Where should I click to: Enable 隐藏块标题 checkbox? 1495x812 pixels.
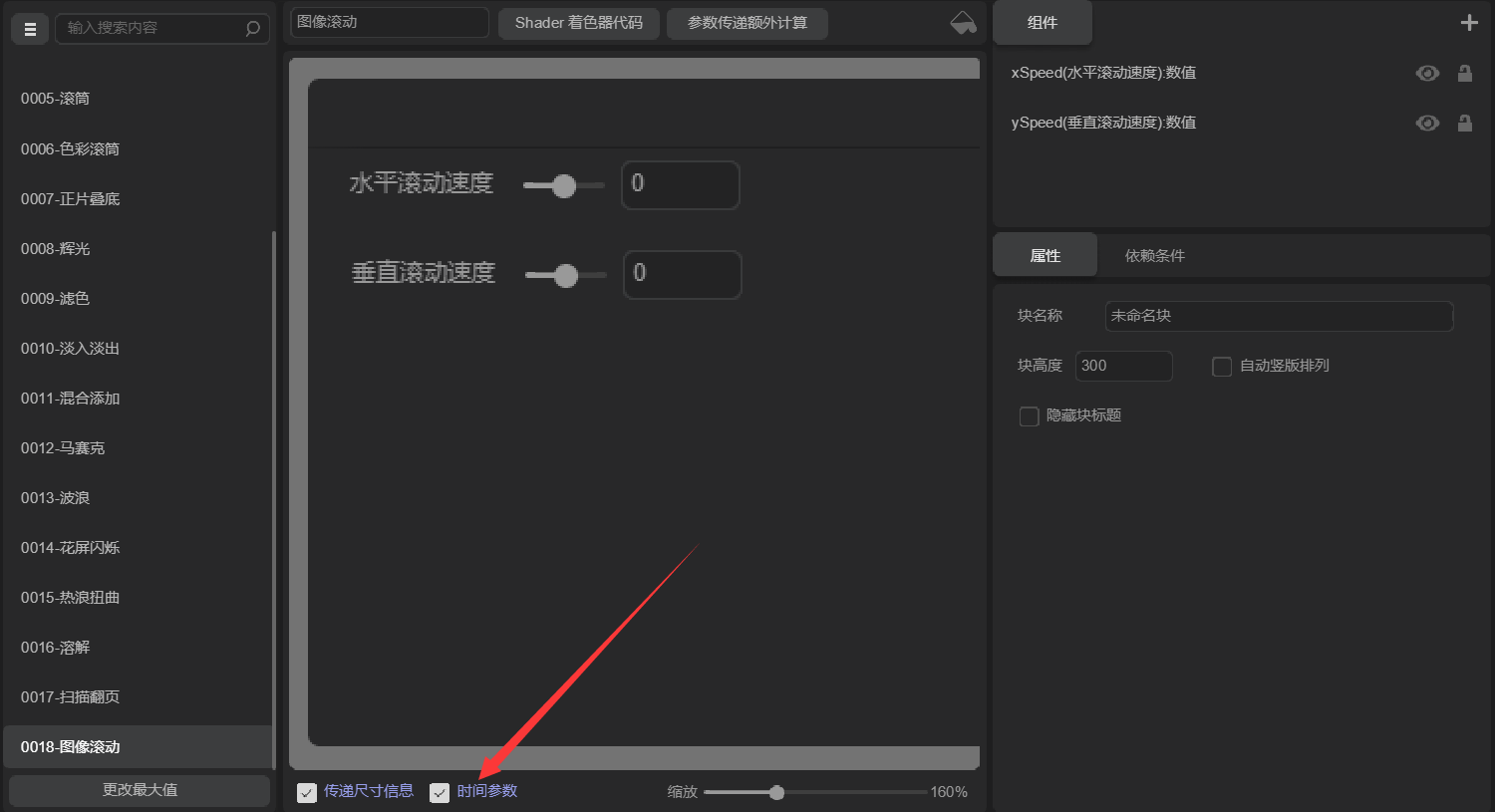pyautogui.click(x=1030, y=415)
